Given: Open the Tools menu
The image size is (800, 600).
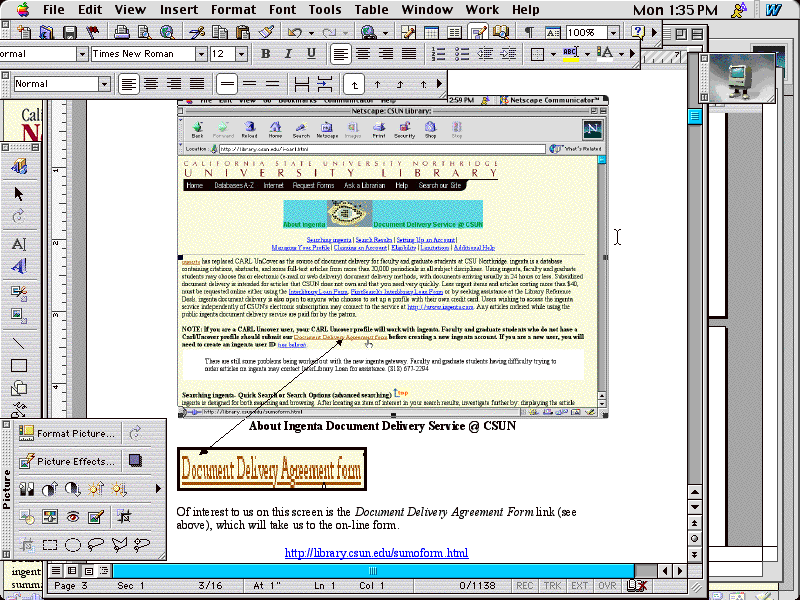Looking at the screenshot, I should pos(324,10).
